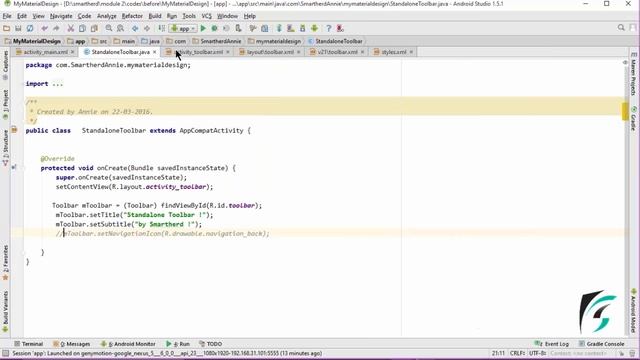The image size is (640, 360).
Task: Click the navigate Back arrow icon
Action: 135,28
